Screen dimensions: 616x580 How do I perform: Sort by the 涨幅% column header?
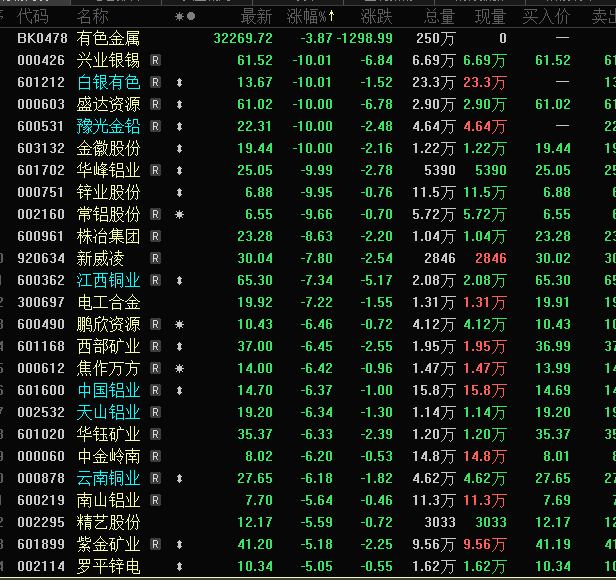coord(312,16)
